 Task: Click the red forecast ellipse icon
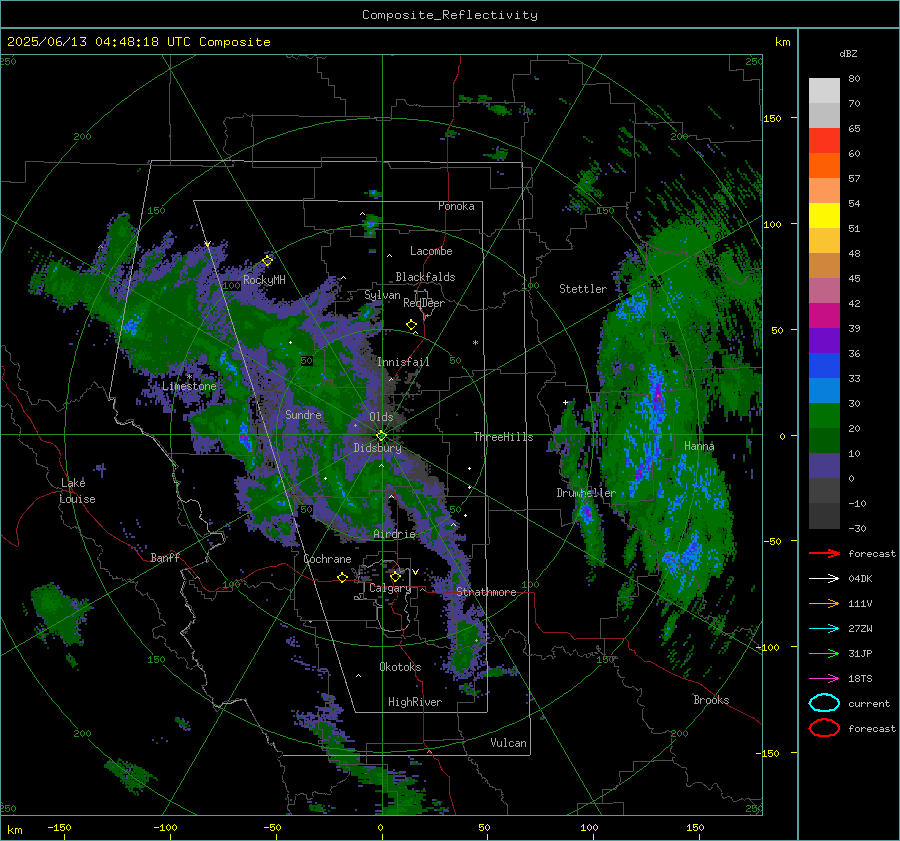824,728
